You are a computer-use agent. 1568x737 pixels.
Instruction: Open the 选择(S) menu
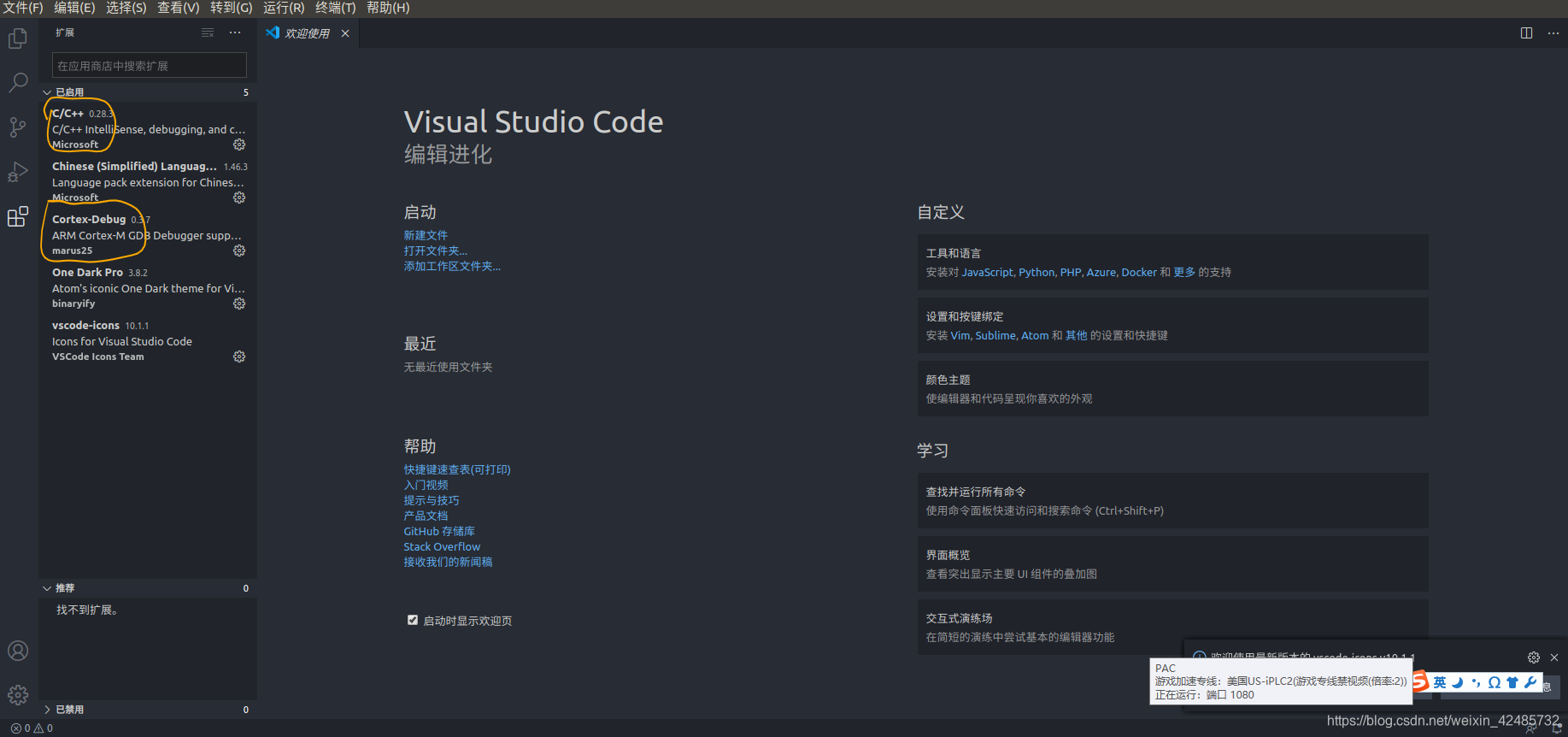[126, 8]
